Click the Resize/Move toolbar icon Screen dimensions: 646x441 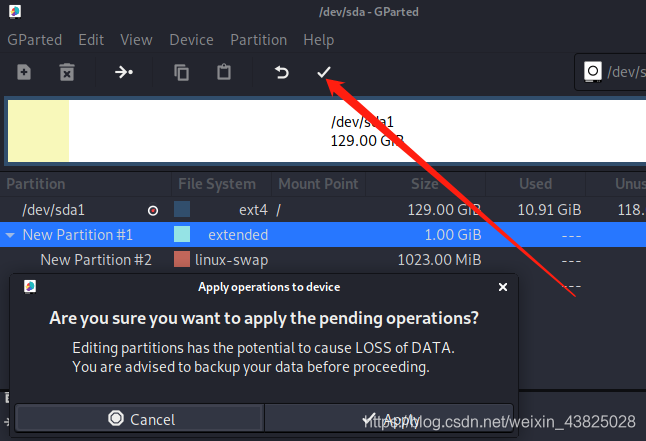point(124,72)
